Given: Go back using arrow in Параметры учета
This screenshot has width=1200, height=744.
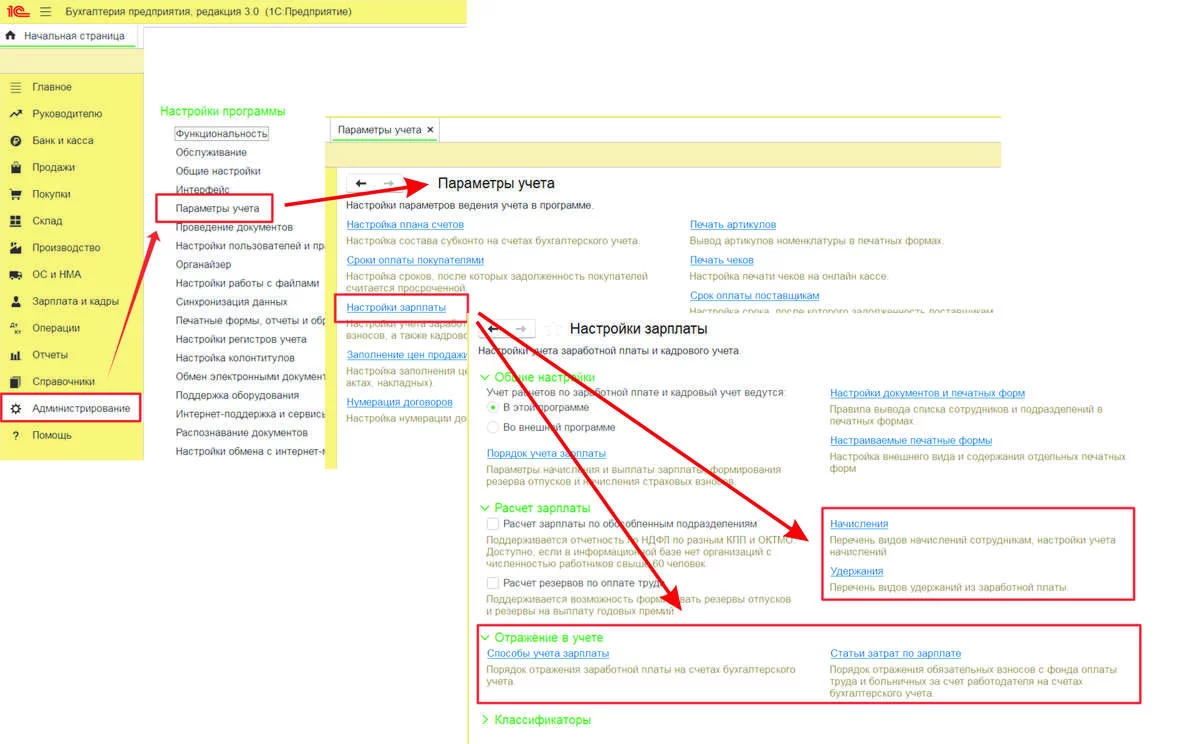Looking at the screenshot, I should pyautogui.click(x=361, y=184).
